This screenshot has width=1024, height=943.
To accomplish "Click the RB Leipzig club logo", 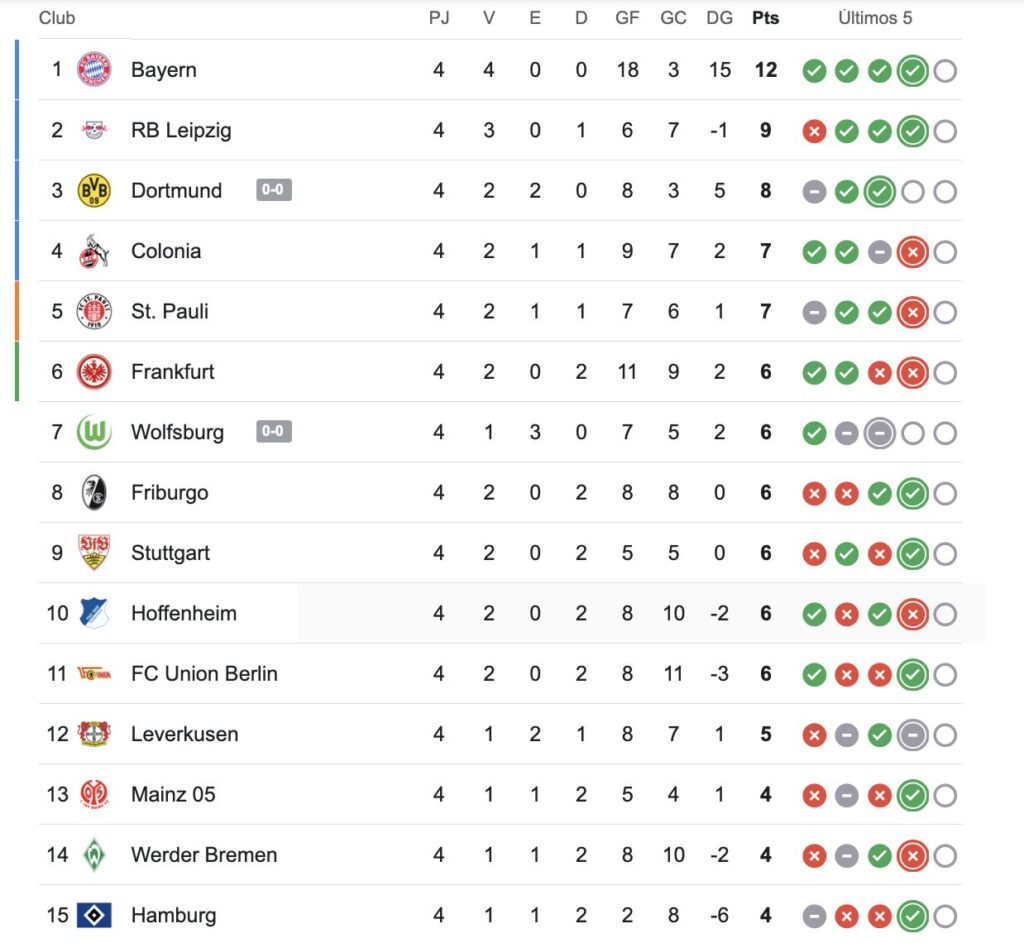I will click(94, 130).
